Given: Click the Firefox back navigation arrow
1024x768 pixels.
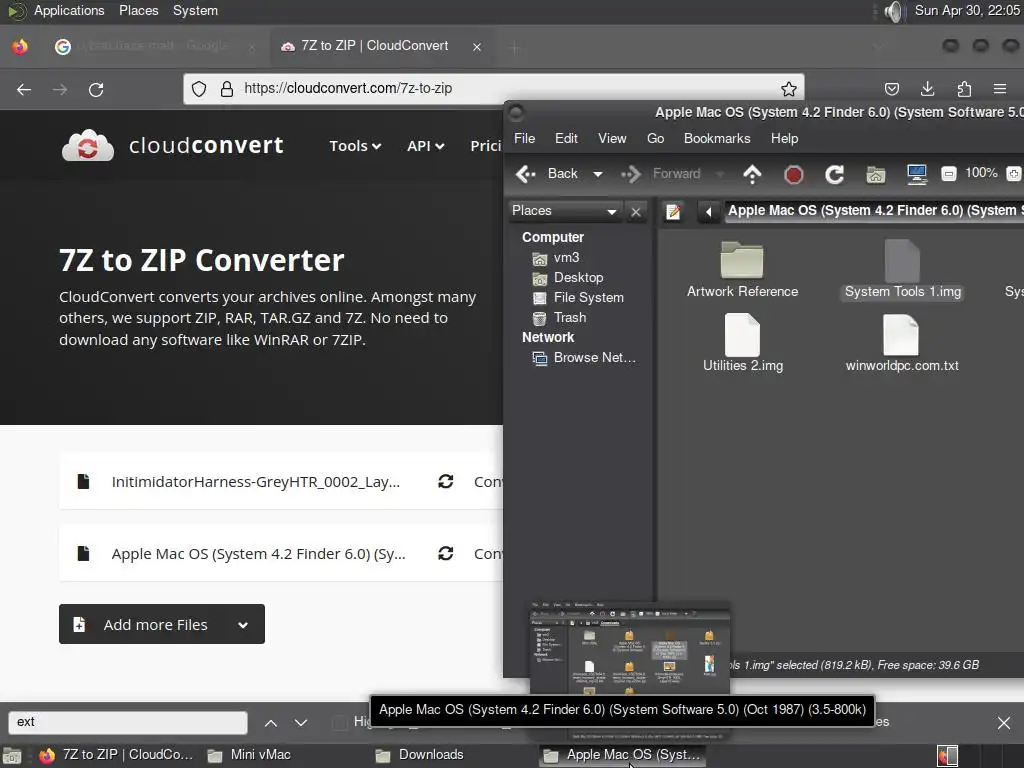Looking at the screenshot, I should tap(24, 89).
